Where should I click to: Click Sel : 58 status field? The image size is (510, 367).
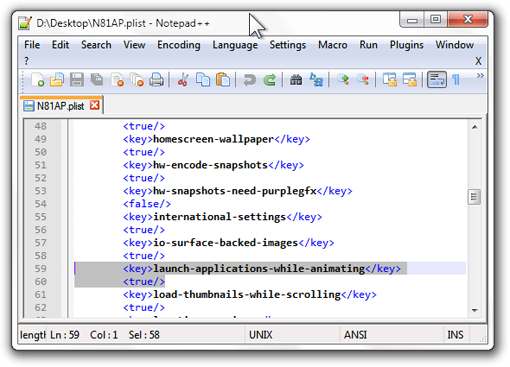(144, 335)
